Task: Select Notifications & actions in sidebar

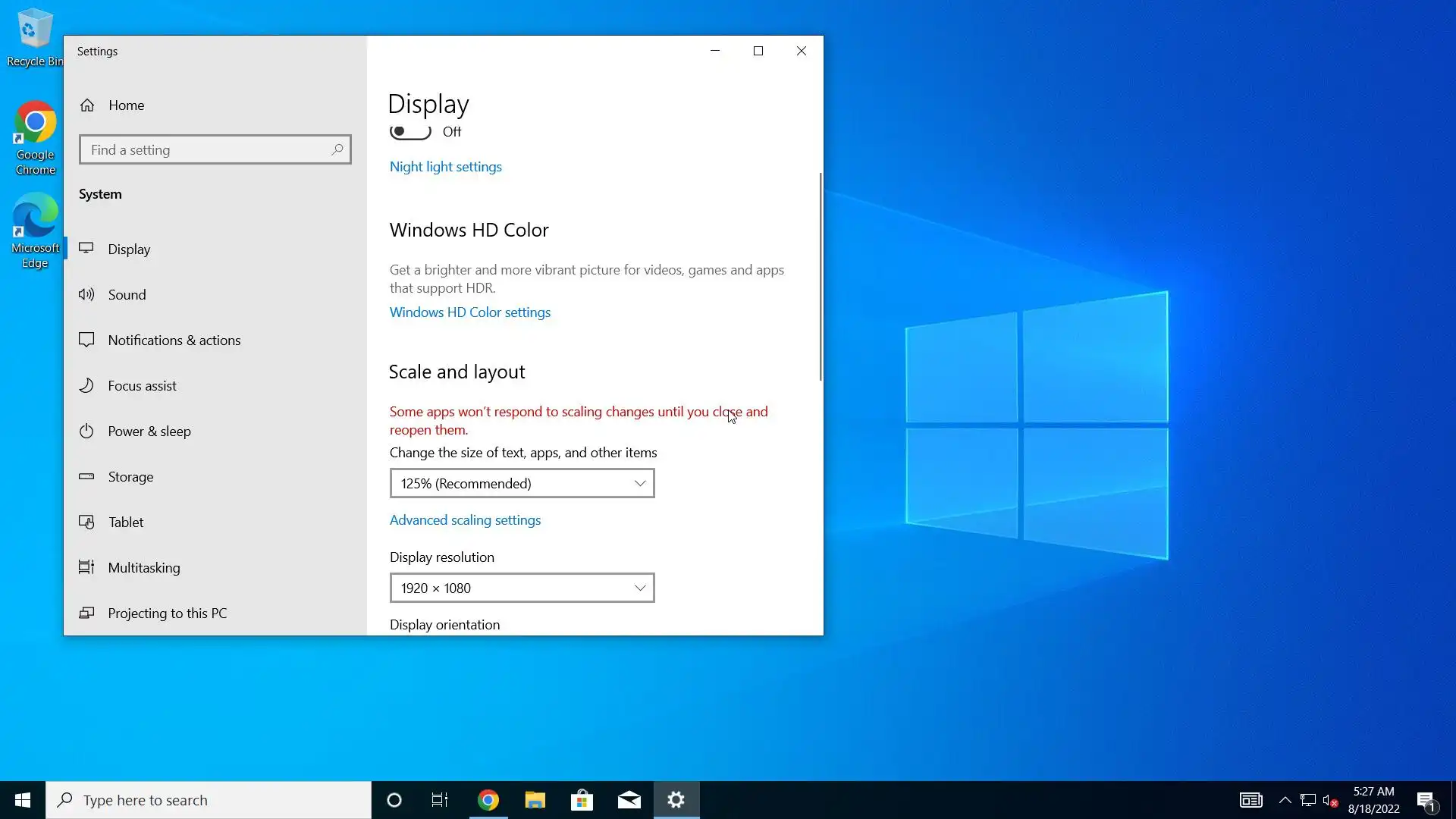Action: (x=174, y=340)
